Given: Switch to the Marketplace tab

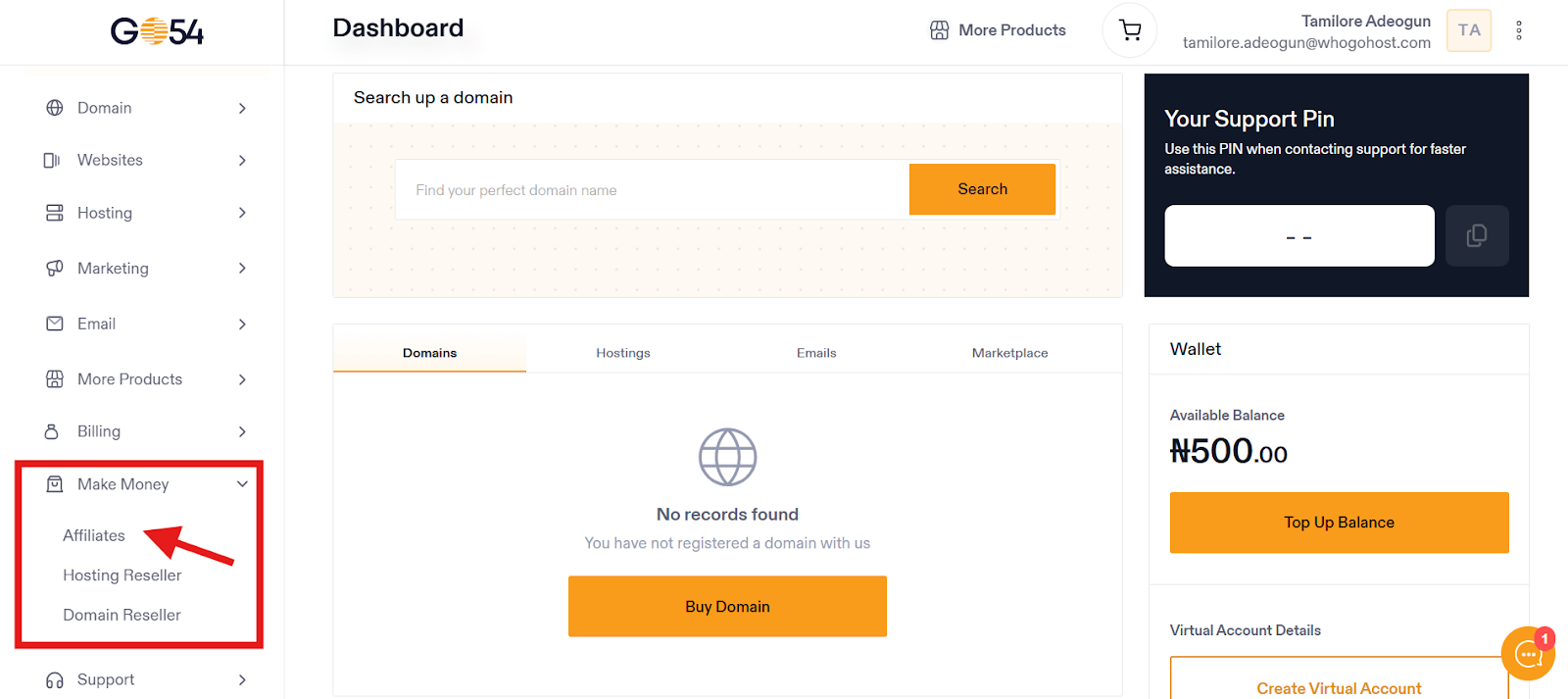Looking at the screenshot, I should 1009,353.
